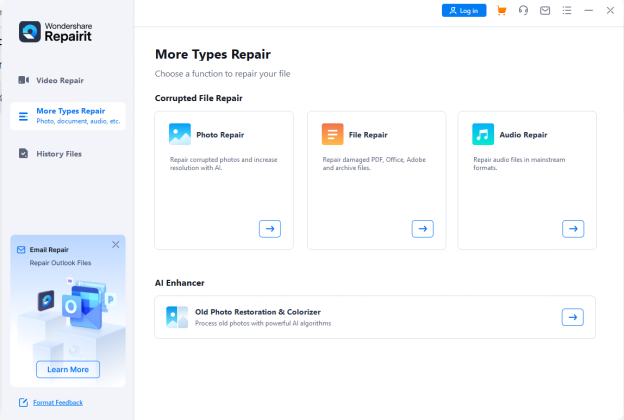Open Old Photo Restoration with its arrow button
The width and height of the screenshot is (624, 420).
573,317
